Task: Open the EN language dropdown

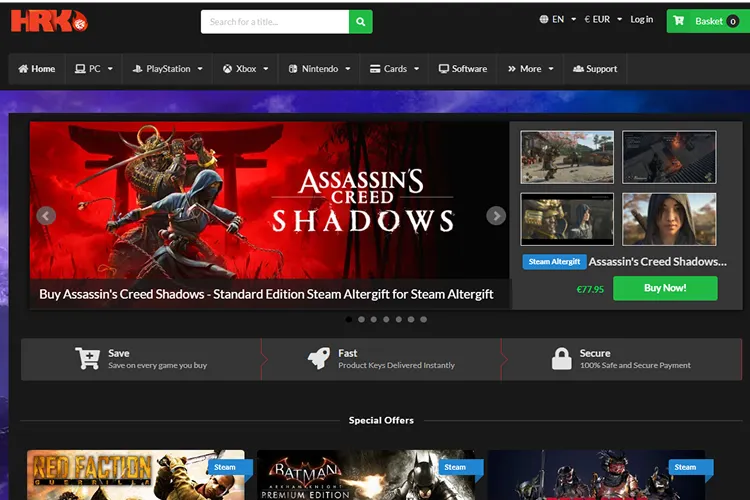Action: (558, 19)
